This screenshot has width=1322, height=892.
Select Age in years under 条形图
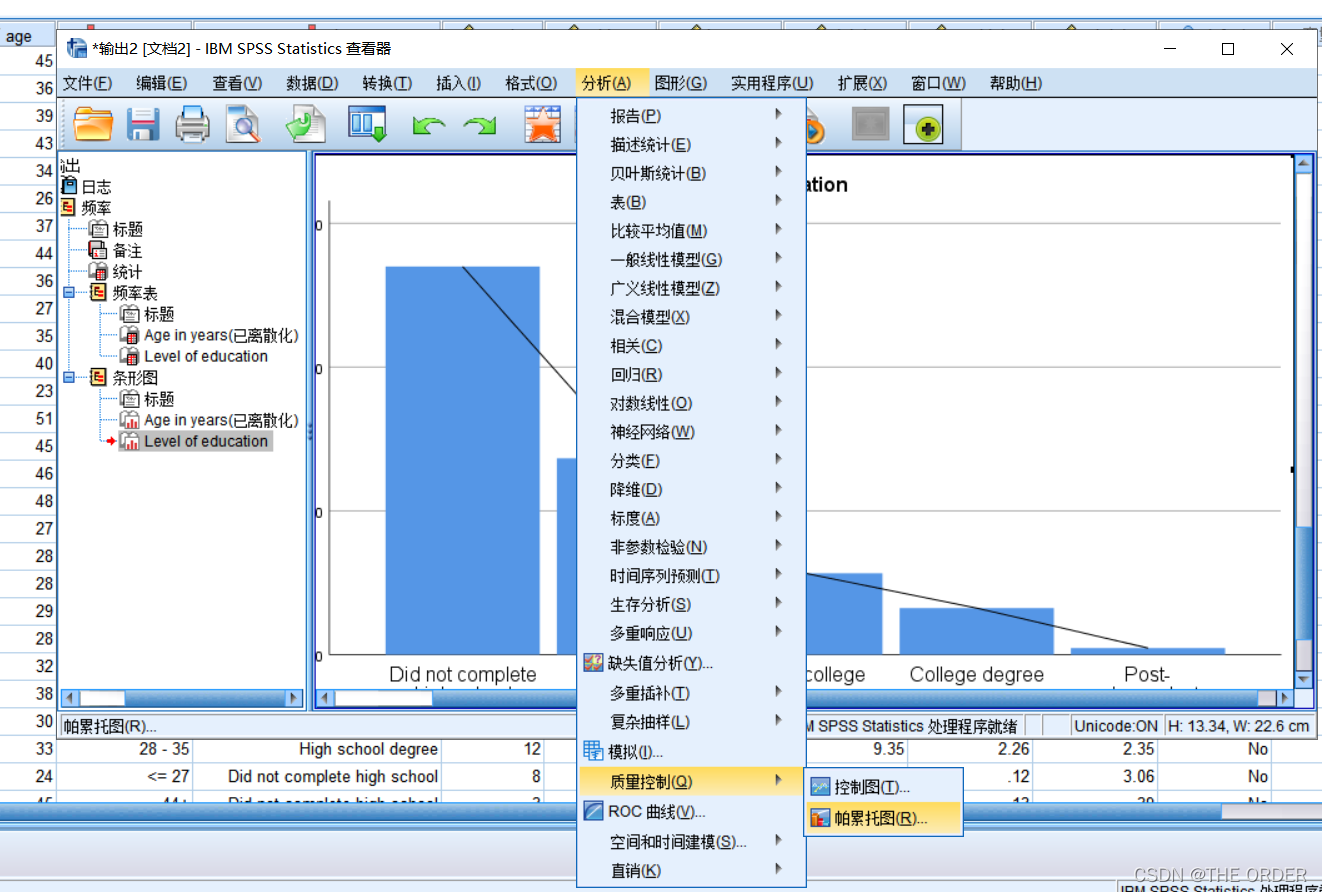[221, 420]
